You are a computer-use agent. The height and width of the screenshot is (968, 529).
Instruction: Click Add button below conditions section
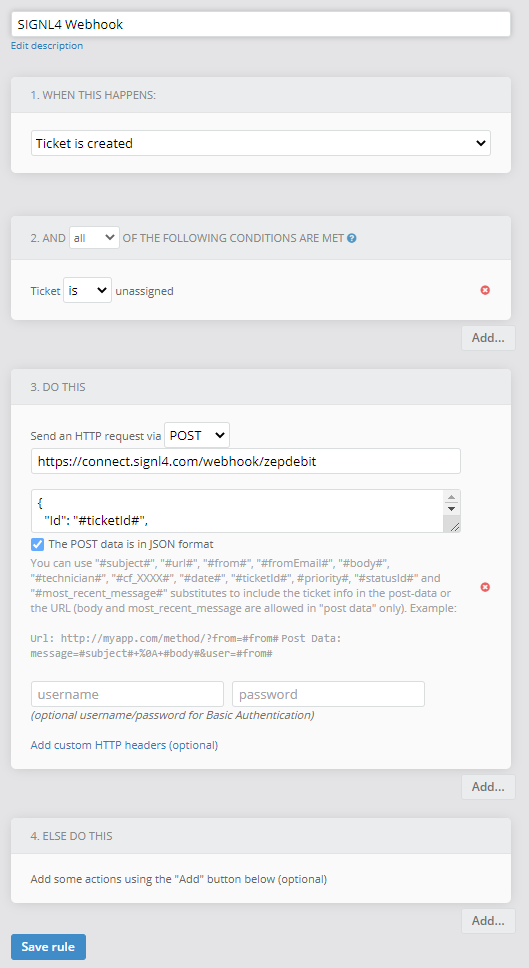(x=488, y=338)
